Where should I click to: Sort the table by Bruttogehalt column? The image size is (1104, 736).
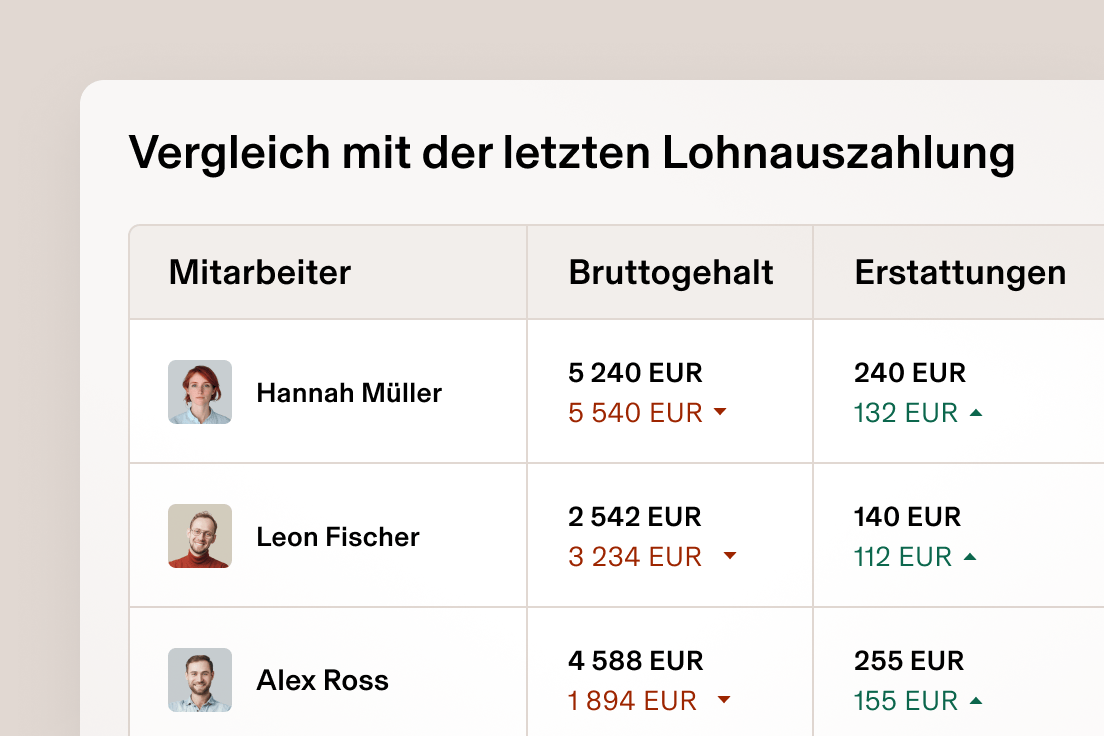[670, 272]
